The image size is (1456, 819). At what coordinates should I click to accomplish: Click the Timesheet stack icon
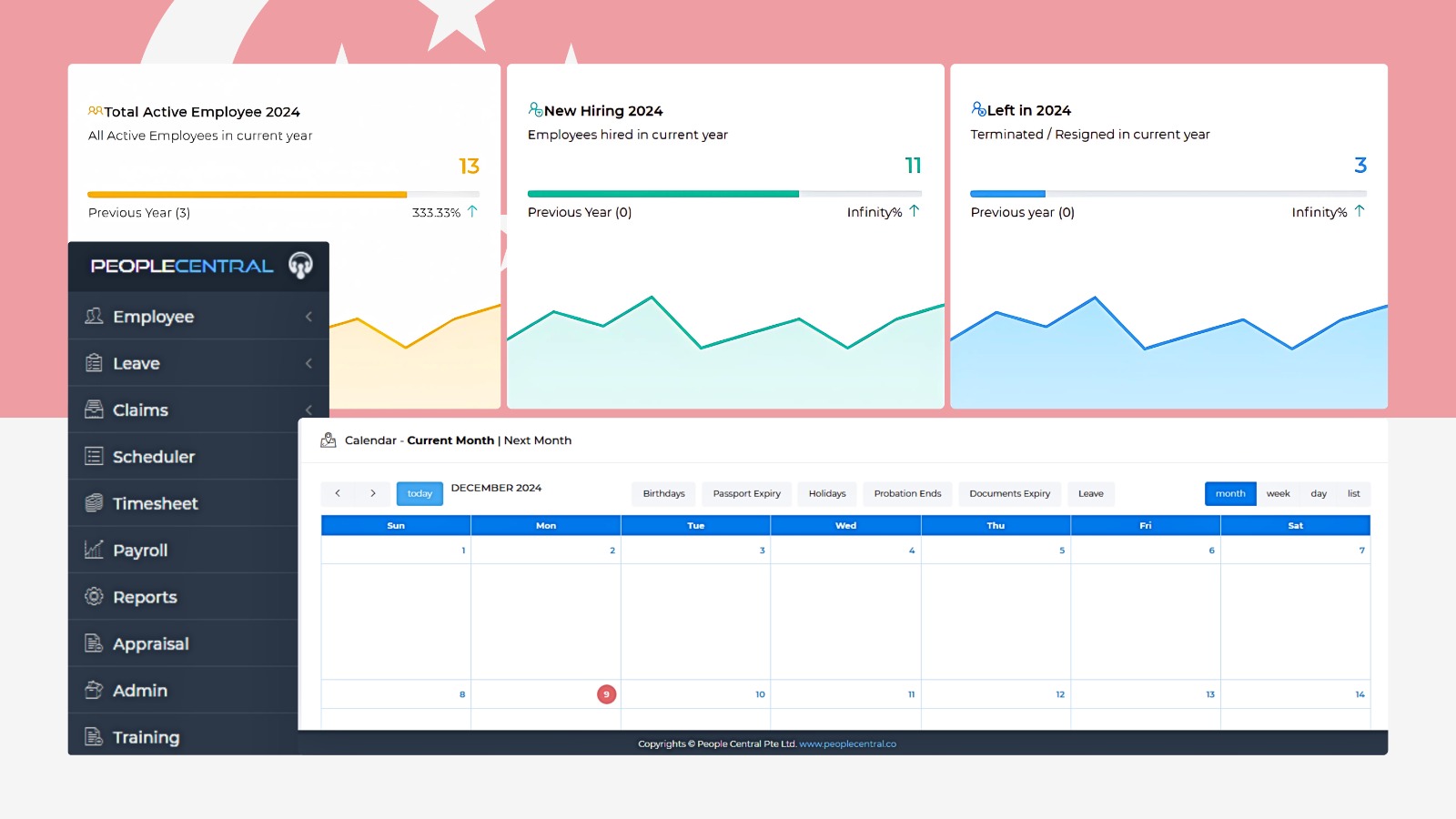point(94,503)
